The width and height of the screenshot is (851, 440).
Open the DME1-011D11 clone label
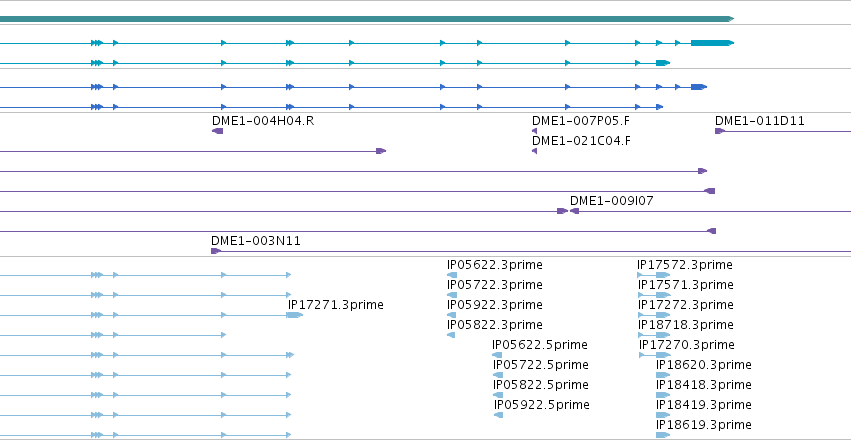759,121
